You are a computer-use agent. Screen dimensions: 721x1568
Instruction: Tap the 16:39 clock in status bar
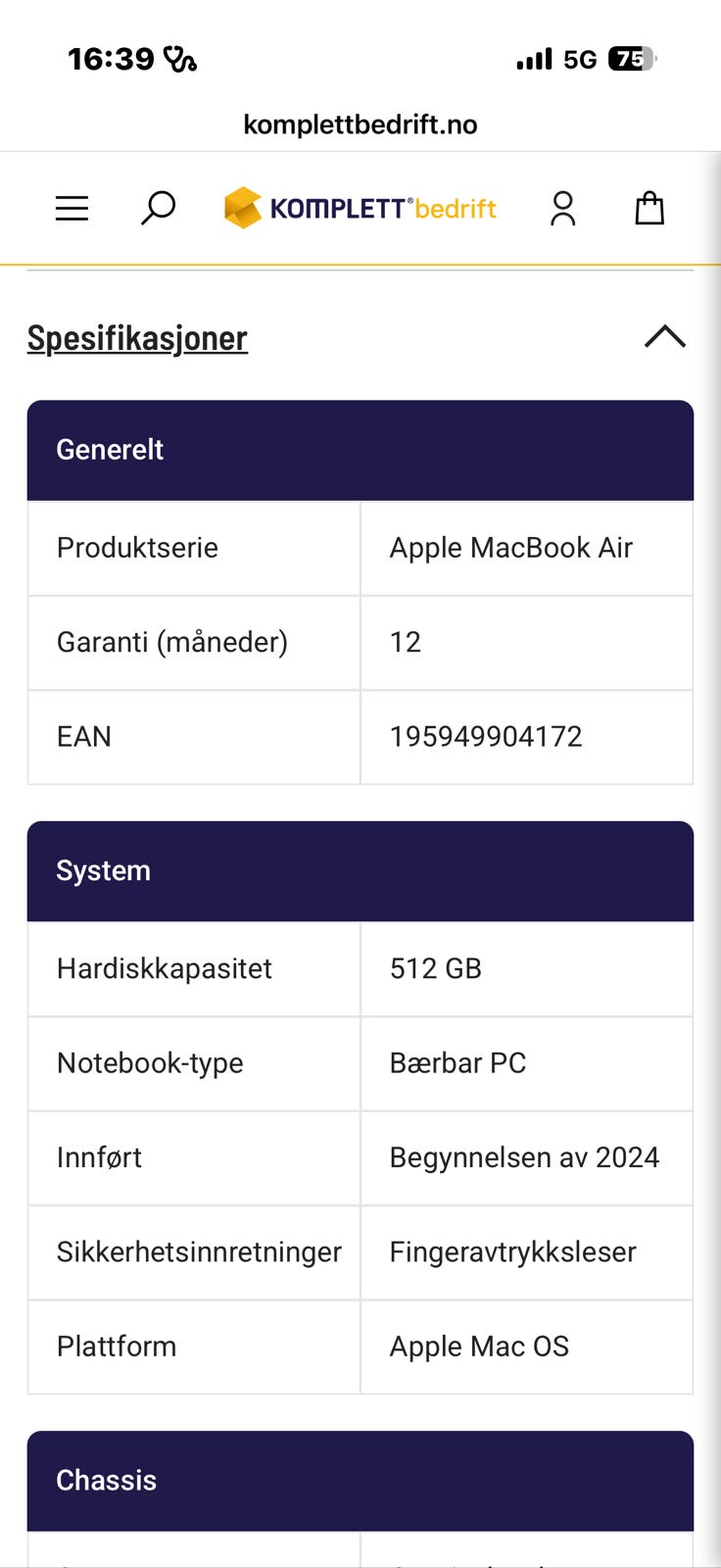click(x=111, y=60)
